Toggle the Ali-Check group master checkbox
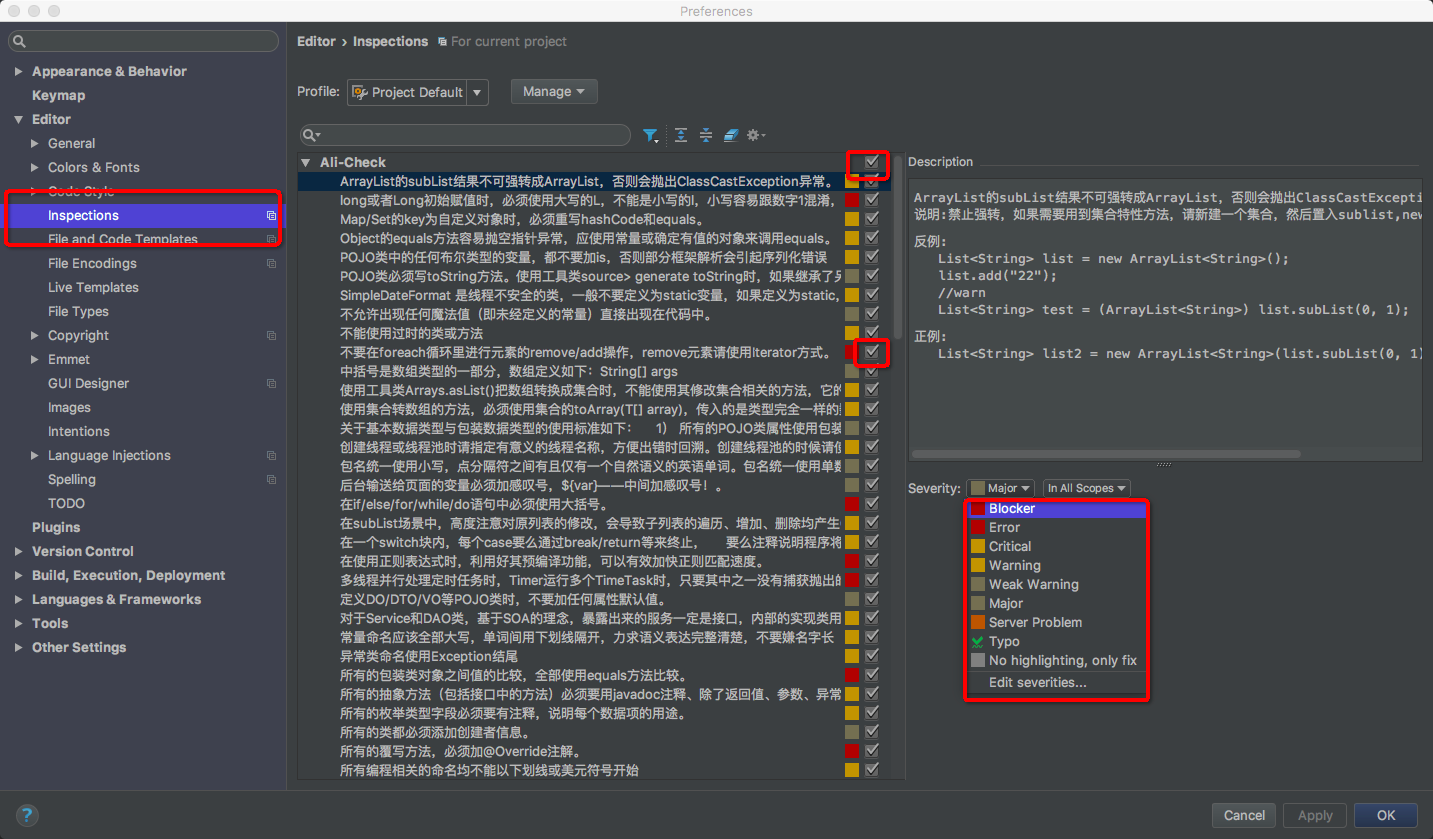 (871, 163)
